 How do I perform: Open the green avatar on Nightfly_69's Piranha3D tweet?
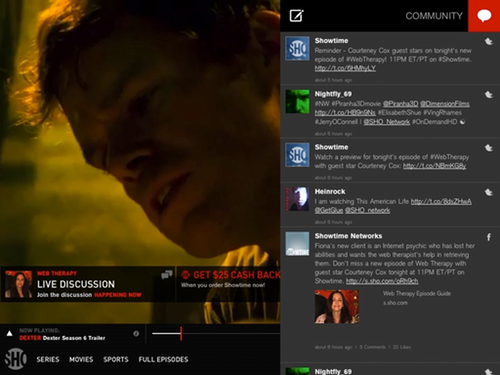297,102
